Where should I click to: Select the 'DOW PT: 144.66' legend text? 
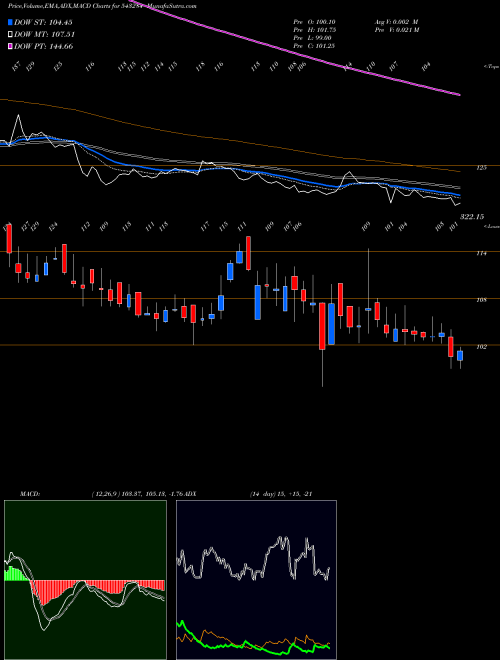43,46
